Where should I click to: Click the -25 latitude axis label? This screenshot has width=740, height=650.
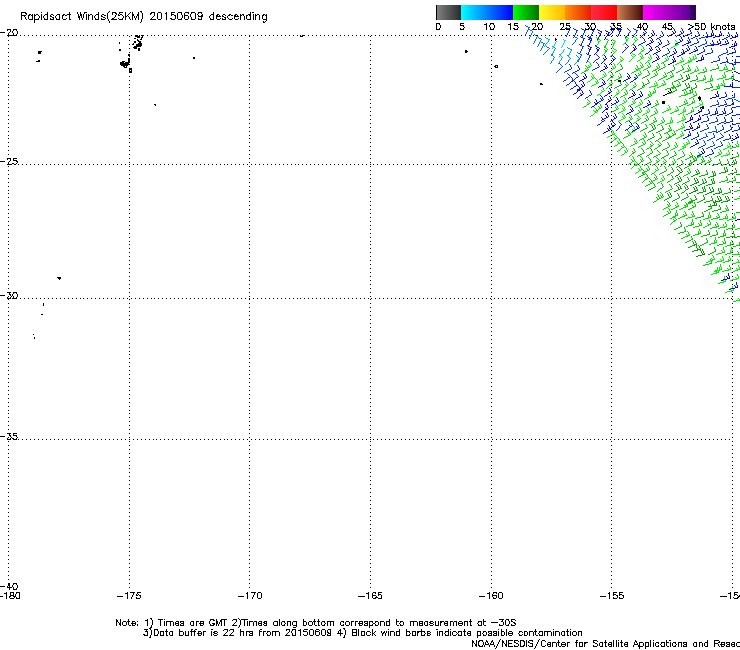9,162
